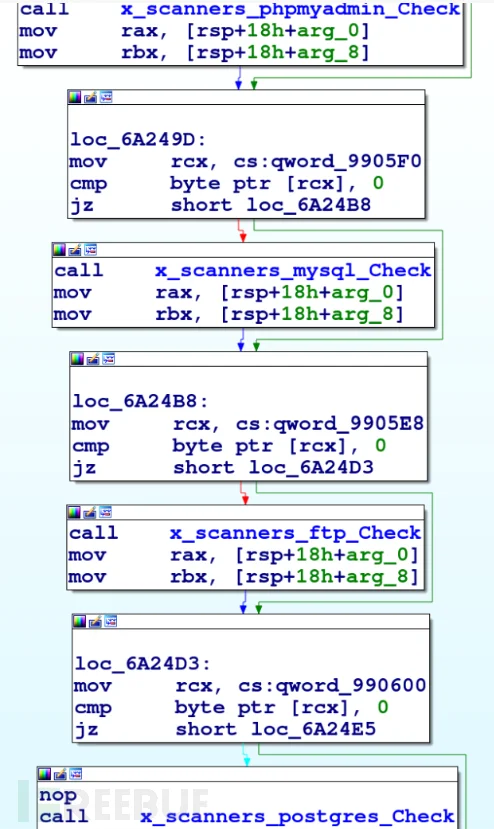
Task: Follow x_scanners_phpmyadmin_Check call target
Action: point(290,9)
